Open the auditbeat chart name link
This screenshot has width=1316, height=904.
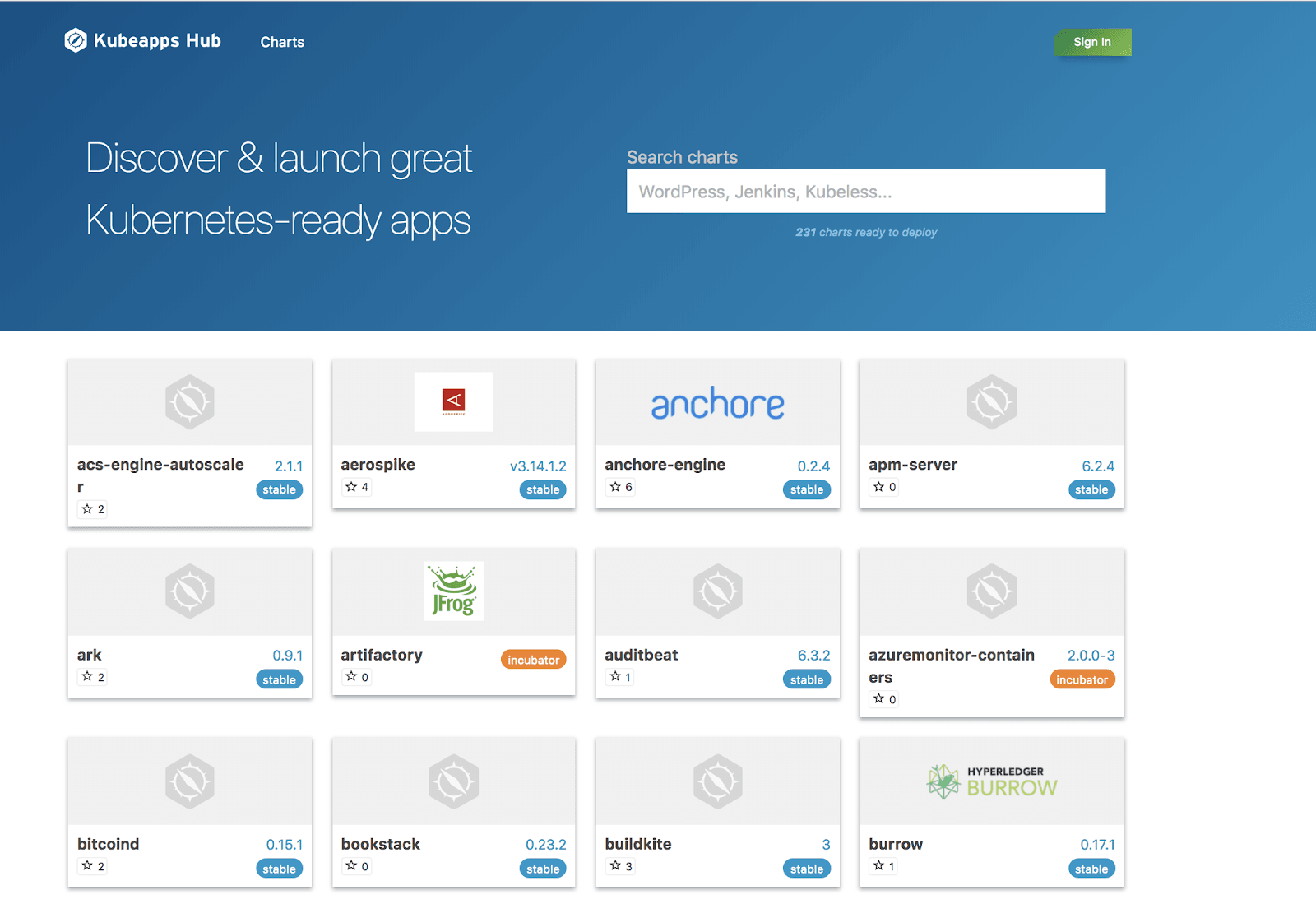tap(641, 655)
